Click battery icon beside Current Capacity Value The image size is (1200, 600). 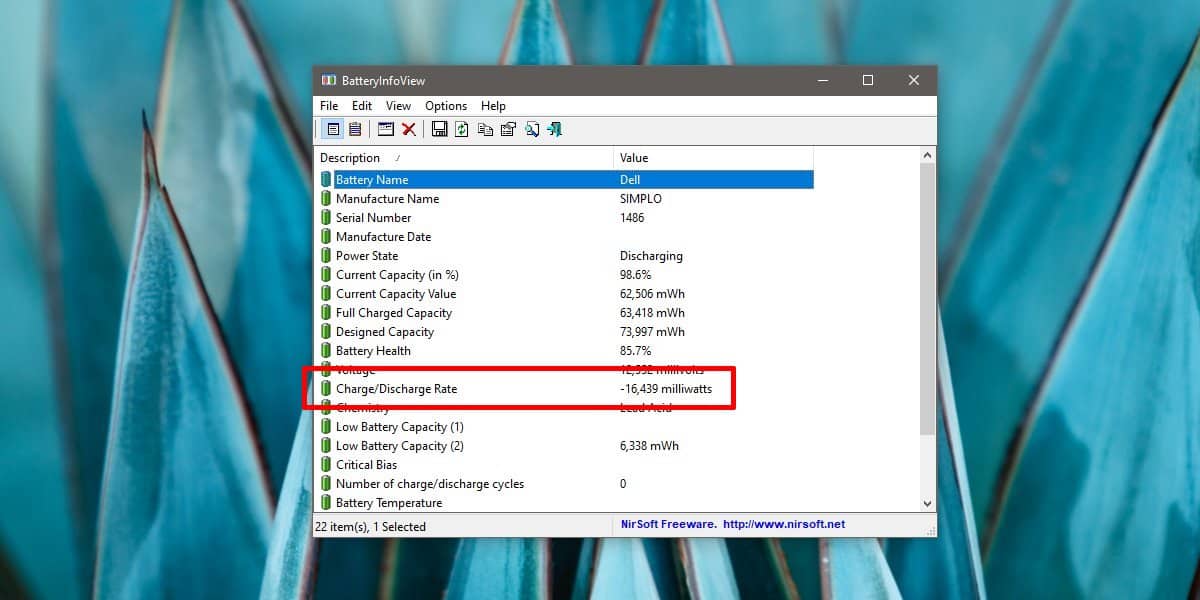coord(326,294)
